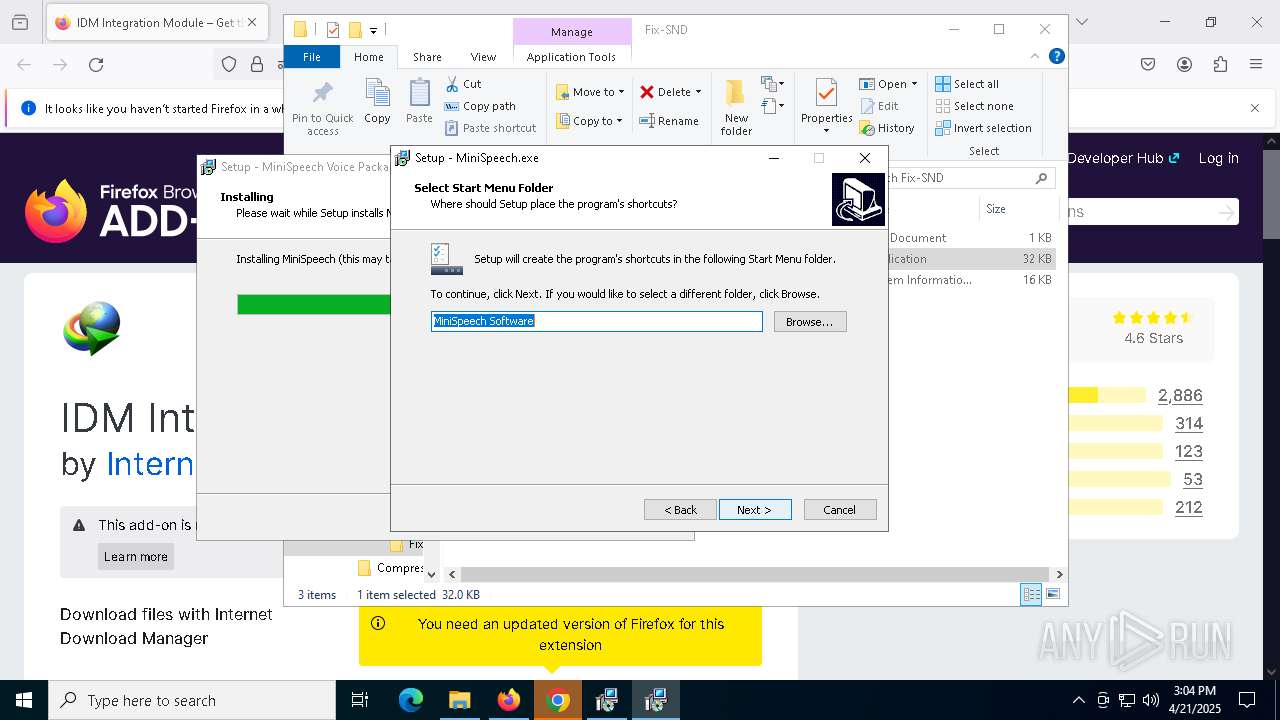The width and height of the screenshot is (1280, 720).
Task: Click Select all
Action: [967, 84]
